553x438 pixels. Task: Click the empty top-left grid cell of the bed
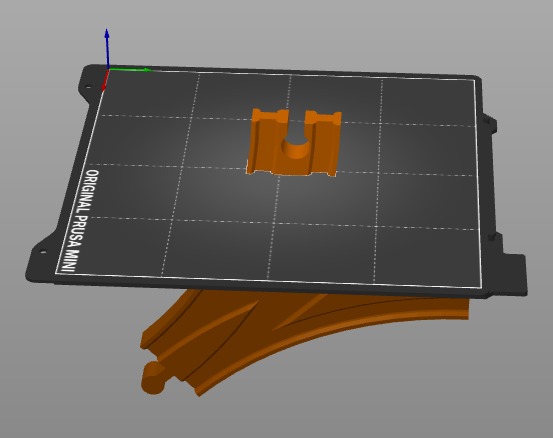[148, 93]
